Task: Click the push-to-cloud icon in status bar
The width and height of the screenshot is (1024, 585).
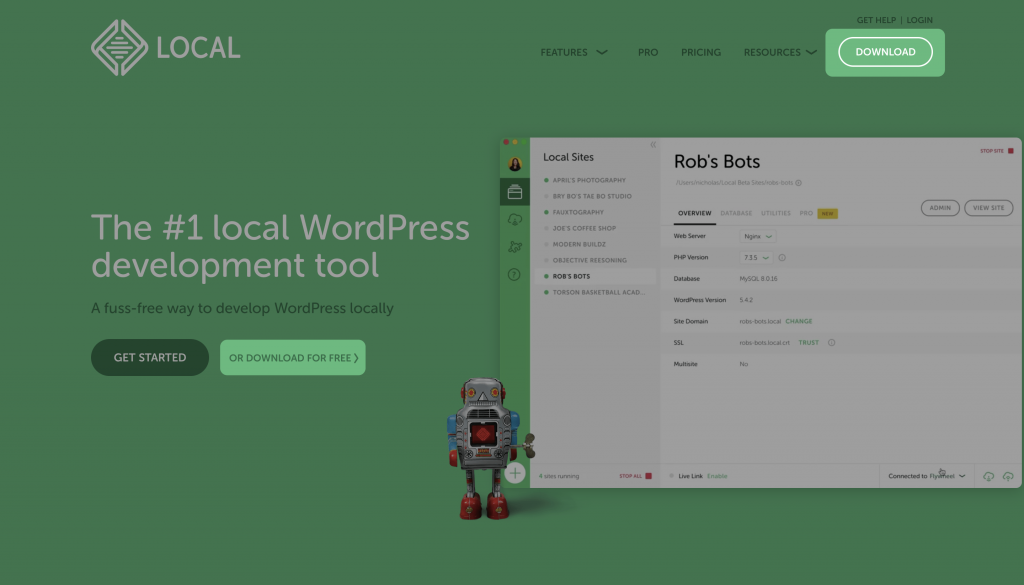Action: point(1008,477)
